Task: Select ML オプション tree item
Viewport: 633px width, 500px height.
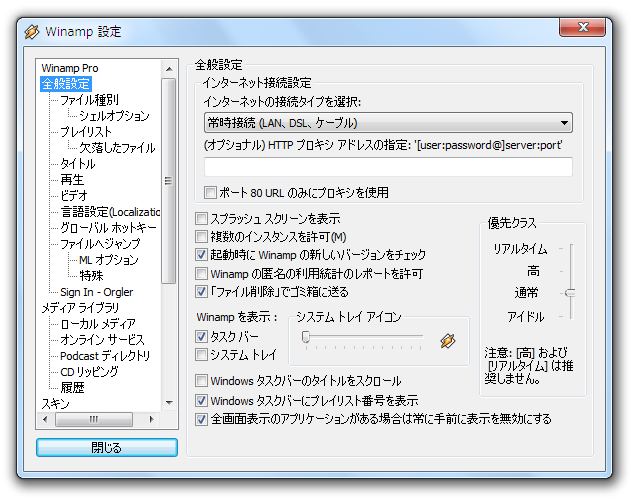Action: pos(109,260)
